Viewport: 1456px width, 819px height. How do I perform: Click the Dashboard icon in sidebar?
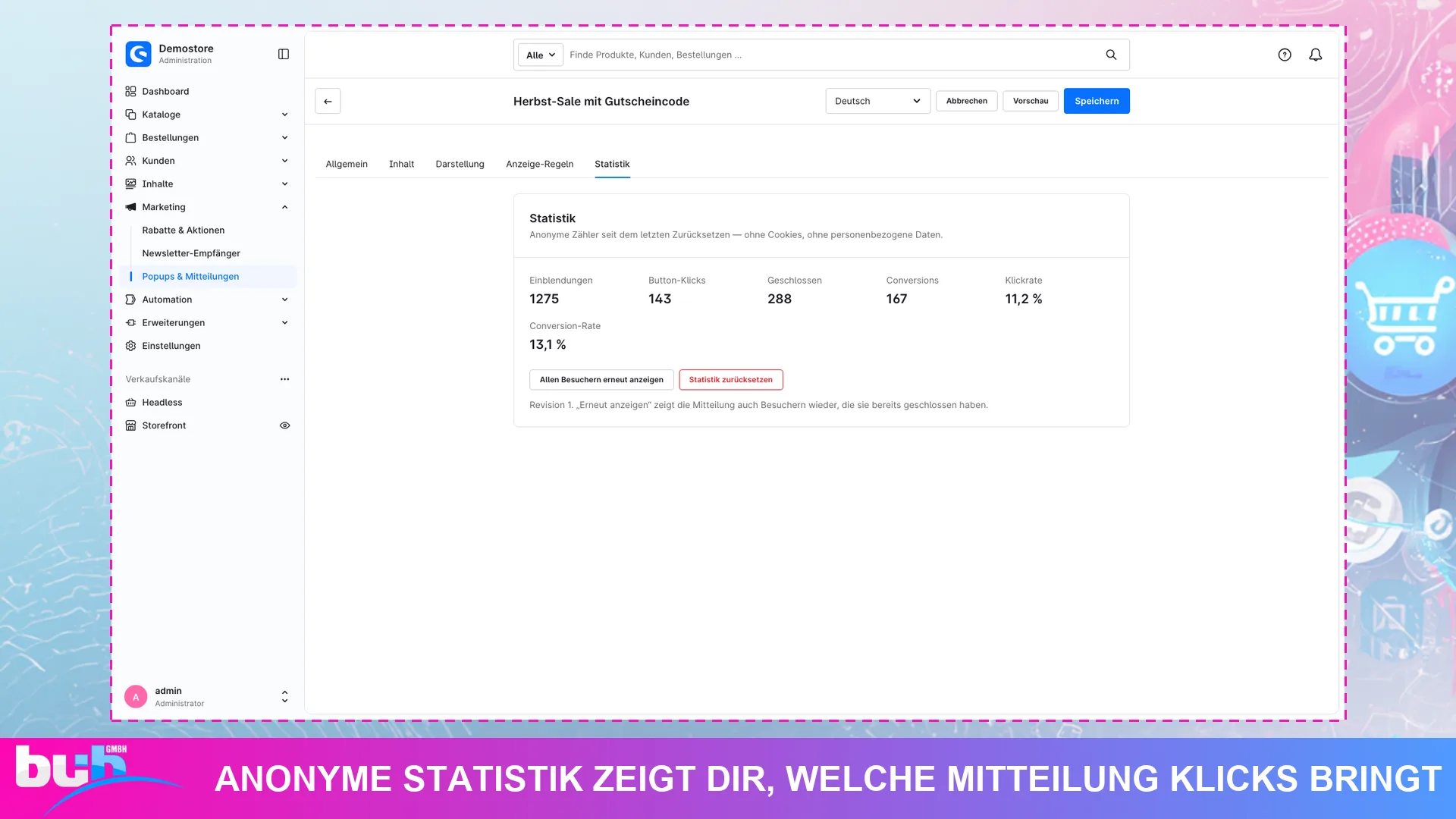click(x=130, y=91)
